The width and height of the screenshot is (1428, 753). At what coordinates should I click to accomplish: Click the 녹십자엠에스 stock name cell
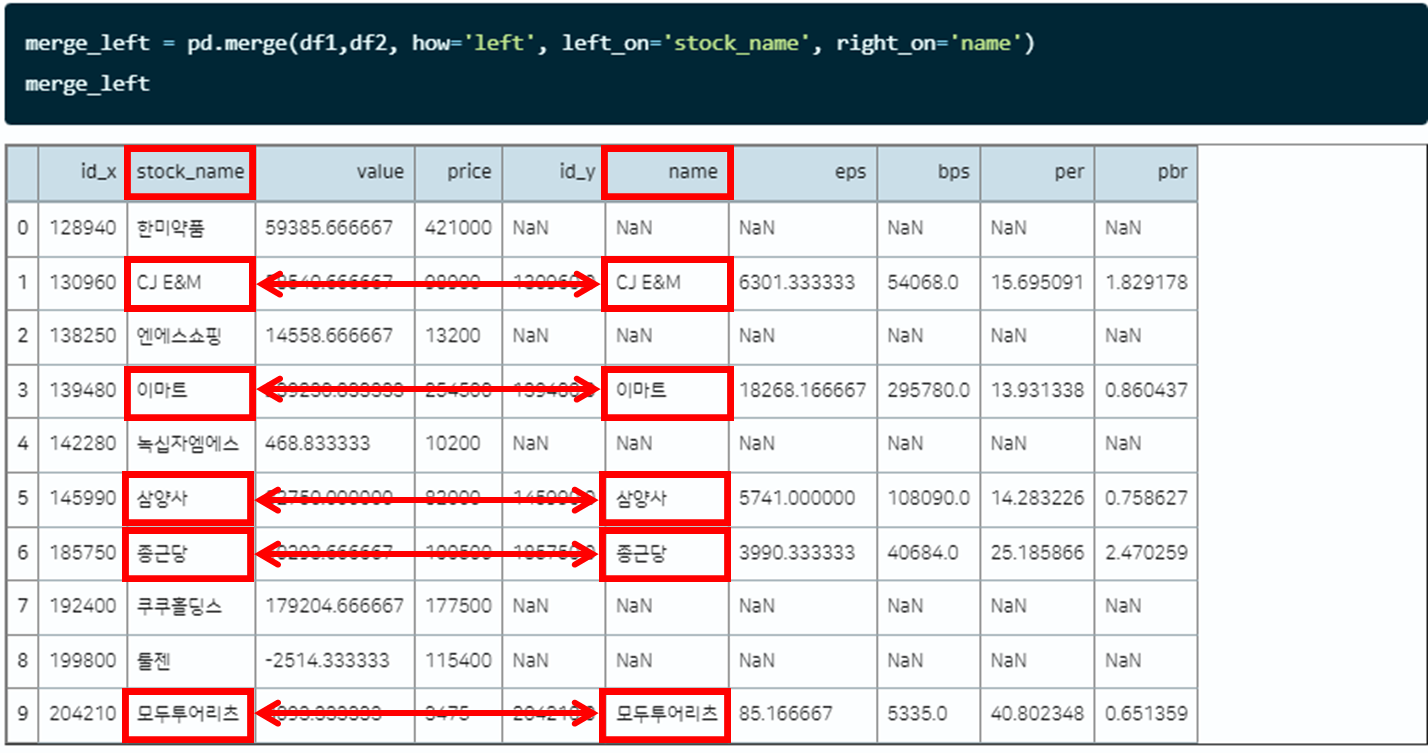tap(190, 444)
